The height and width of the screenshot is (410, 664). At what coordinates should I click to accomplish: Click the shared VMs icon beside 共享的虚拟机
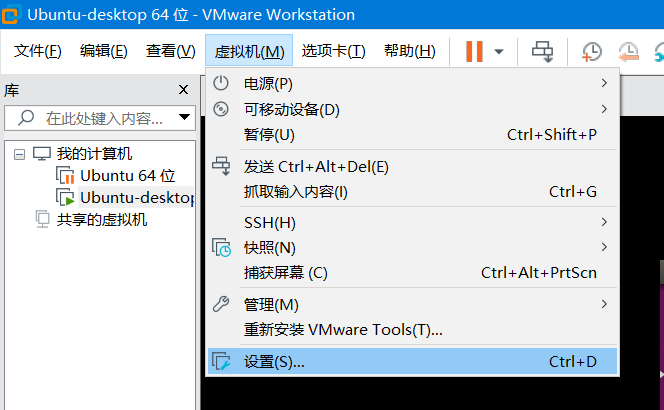(42, 219)
